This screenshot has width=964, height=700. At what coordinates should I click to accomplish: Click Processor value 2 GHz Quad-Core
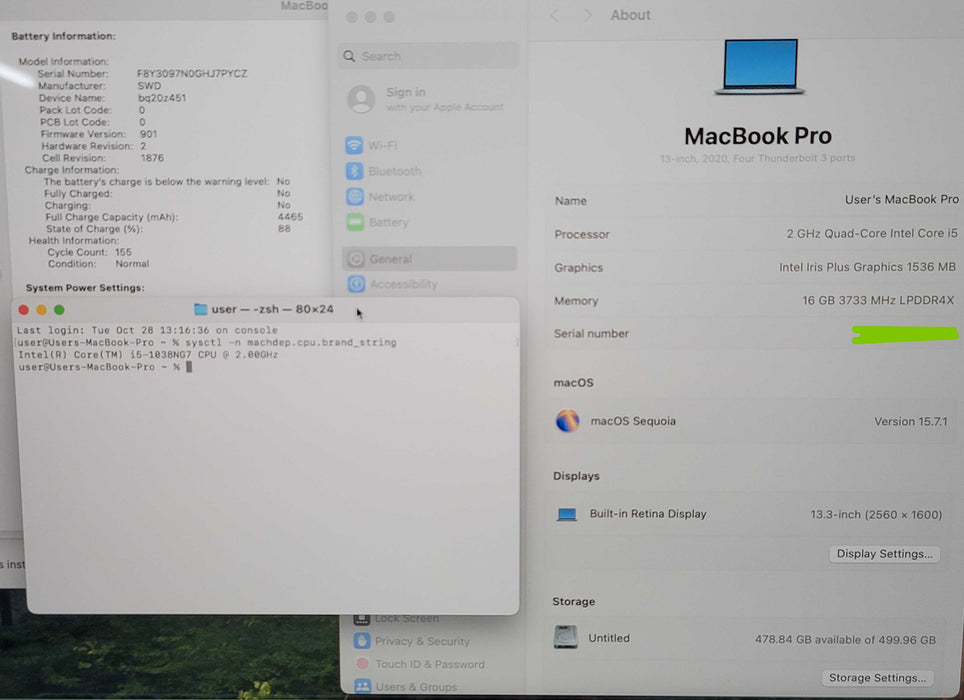872,234
